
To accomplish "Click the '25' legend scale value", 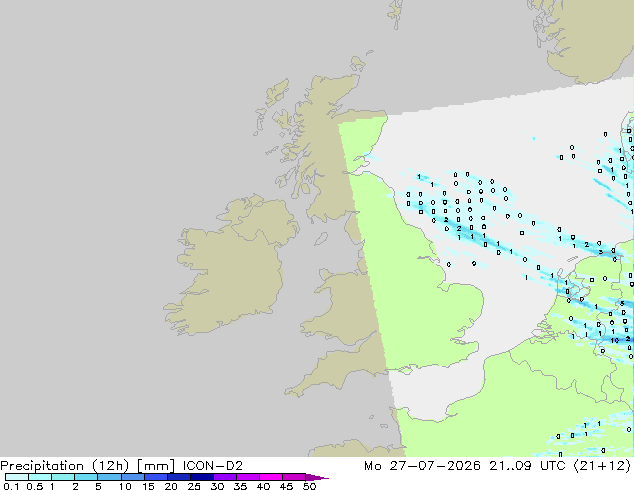I will click(x=194, y=486).
